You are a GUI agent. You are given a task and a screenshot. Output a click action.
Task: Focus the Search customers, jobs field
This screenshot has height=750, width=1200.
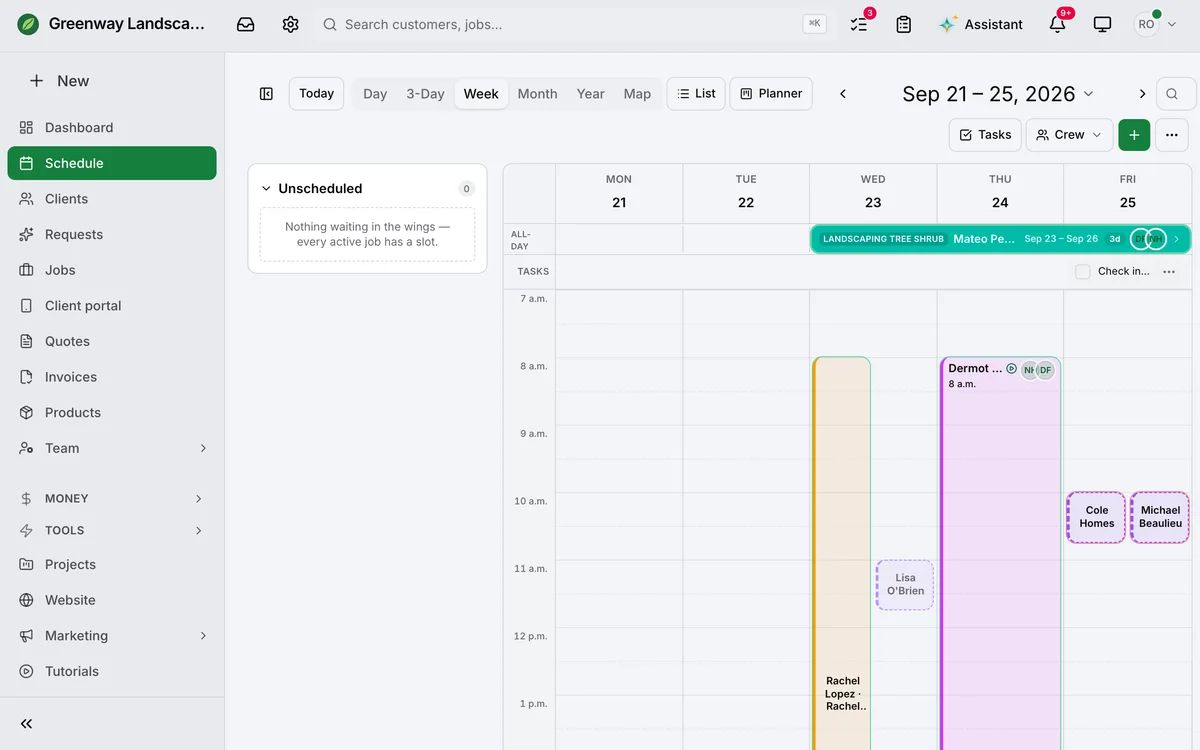pos(574,24)
